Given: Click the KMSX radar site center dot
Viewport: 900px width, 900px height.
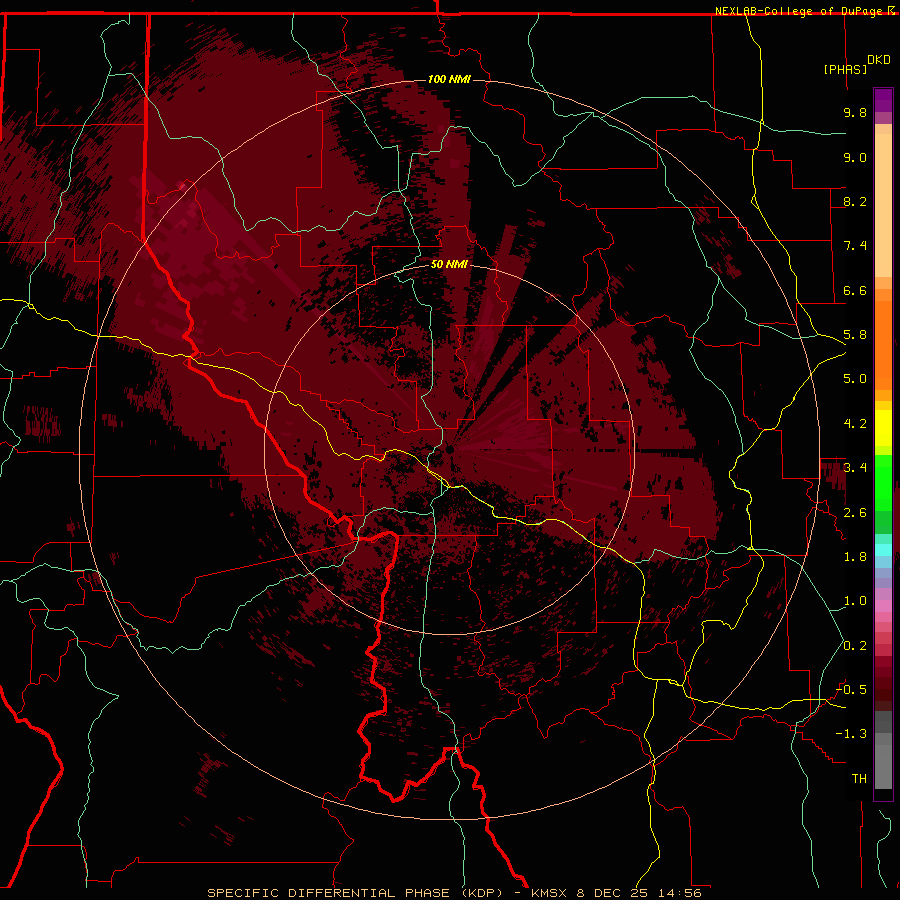Looking at the screenshot, I should pyautogui.click(x=449, y=449).
